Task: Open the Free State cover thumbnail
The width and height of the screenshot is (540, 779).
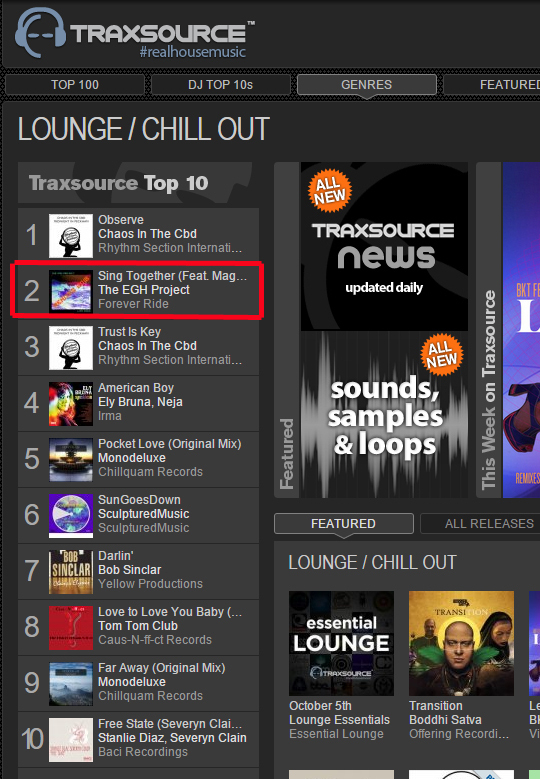Action: point(71,740)
